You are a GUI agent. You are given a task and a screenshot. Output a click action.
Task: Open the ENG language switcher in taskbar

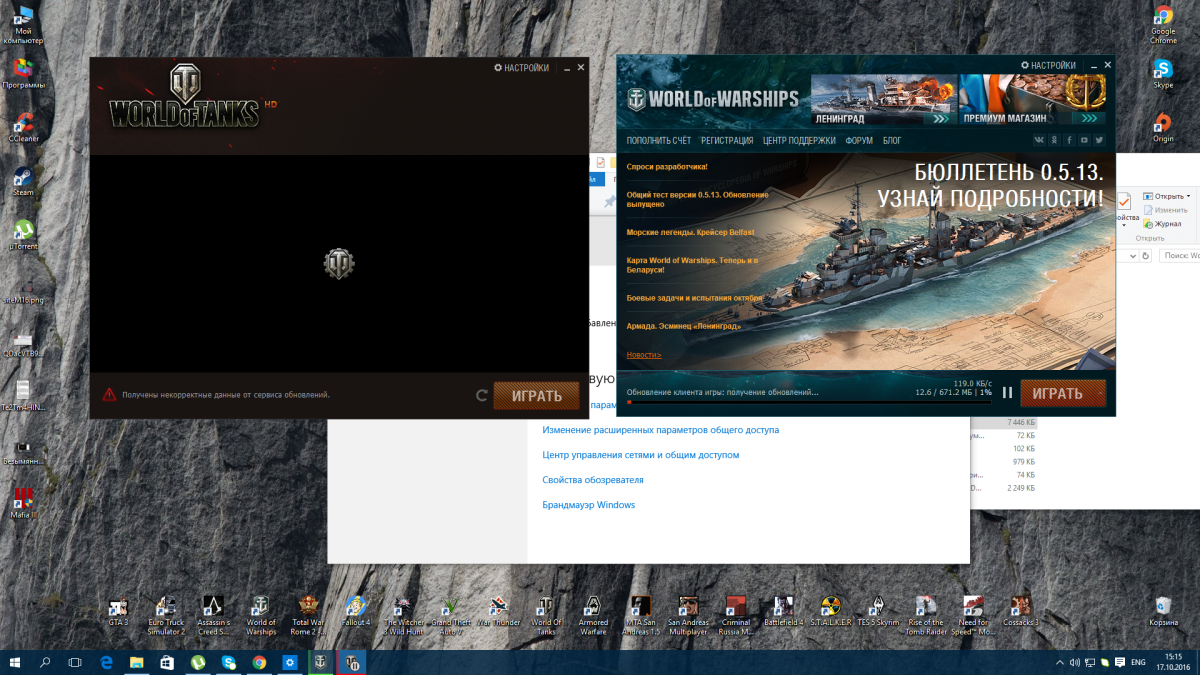pos(1138,662)
